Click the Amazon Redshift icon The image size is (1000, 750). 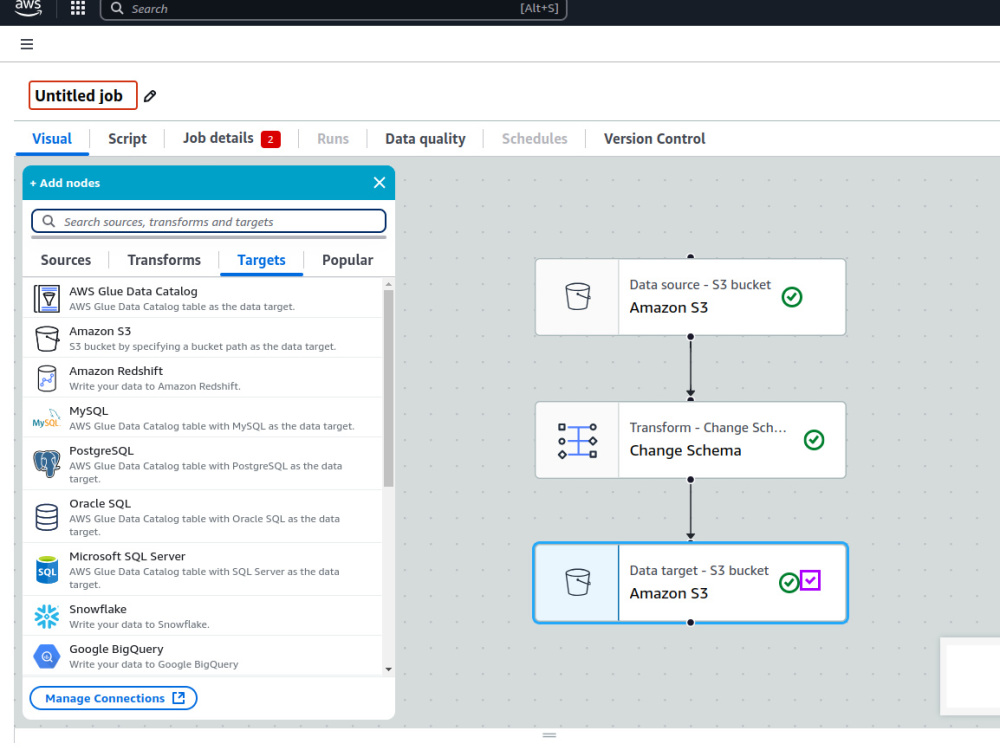coord(47,378)
